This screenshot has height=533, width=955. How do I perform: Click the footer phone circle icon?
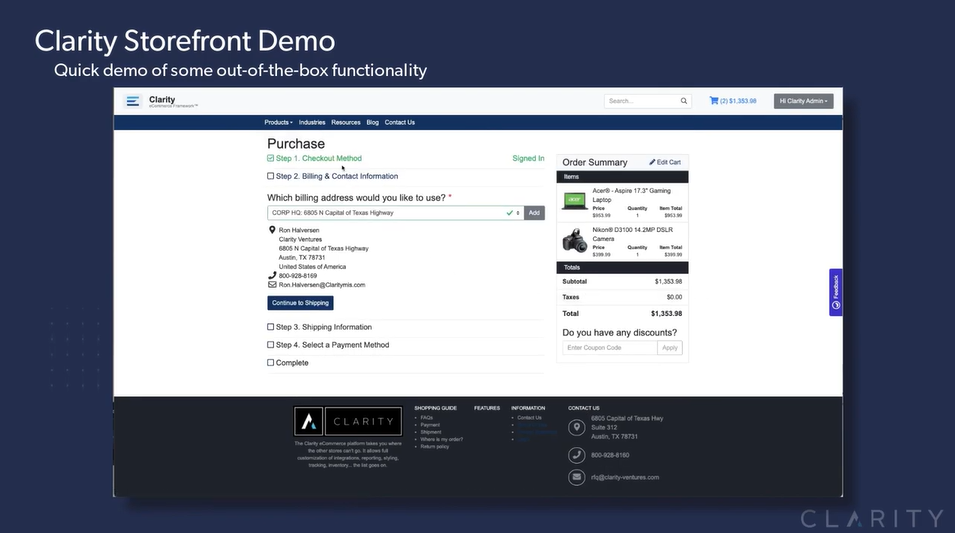pyautogui.click(x=576, y=455)
